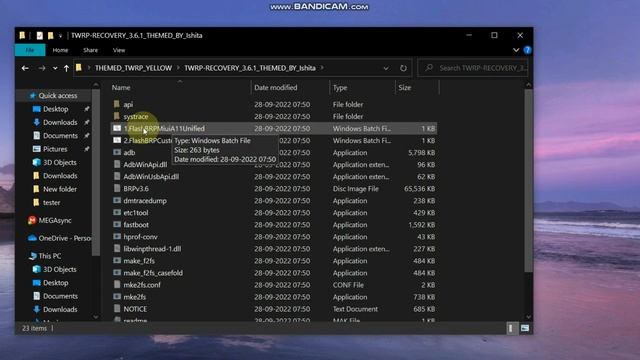Select the make_f2fs application icon
Viewport: 640px width, 360px height.
click(x=117, y=261)
